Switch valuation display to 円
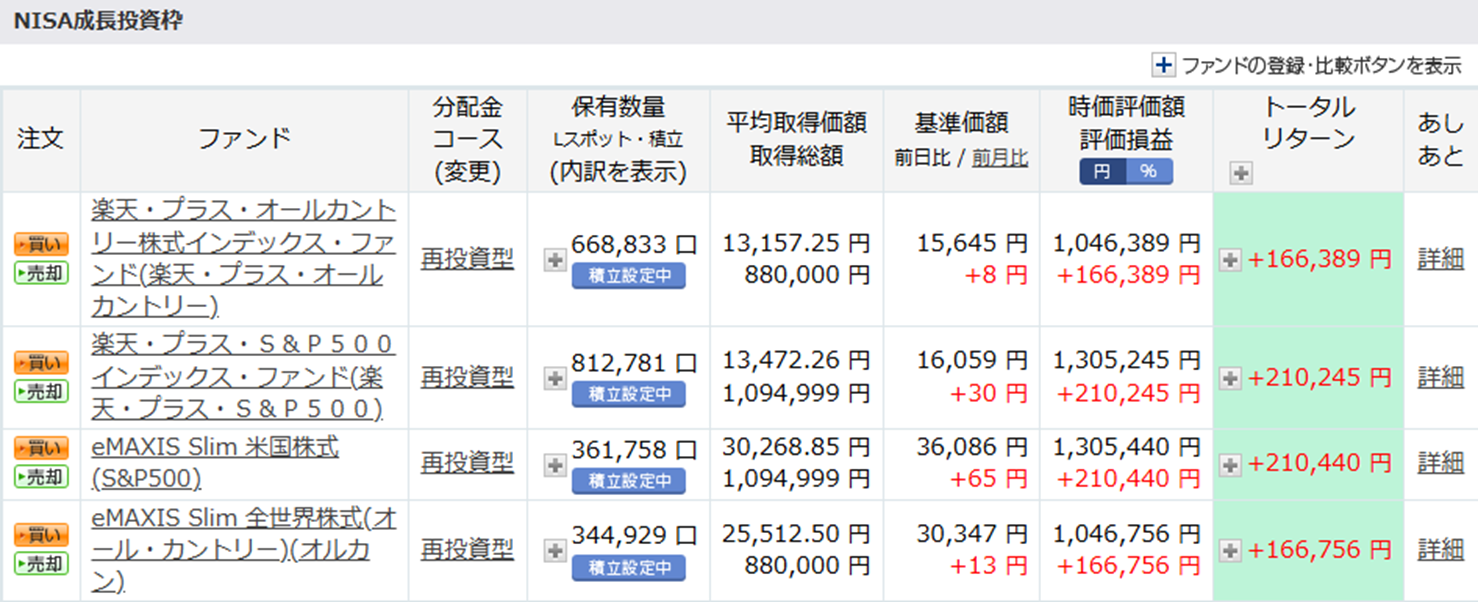 click(1102, 171)
